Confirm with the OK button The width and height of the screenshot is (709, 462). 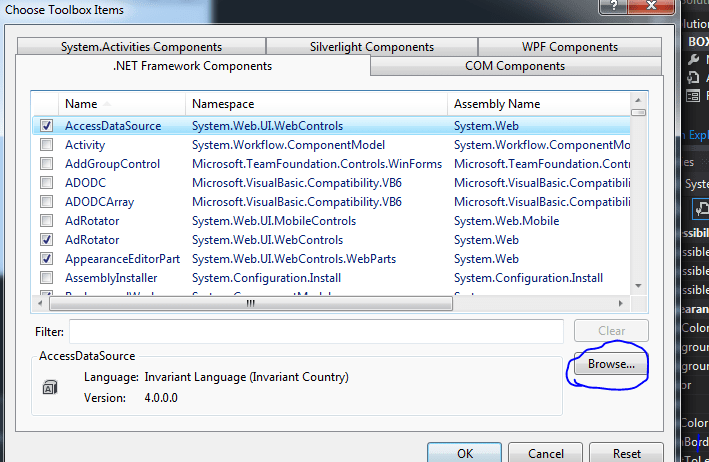coord(464,453)
